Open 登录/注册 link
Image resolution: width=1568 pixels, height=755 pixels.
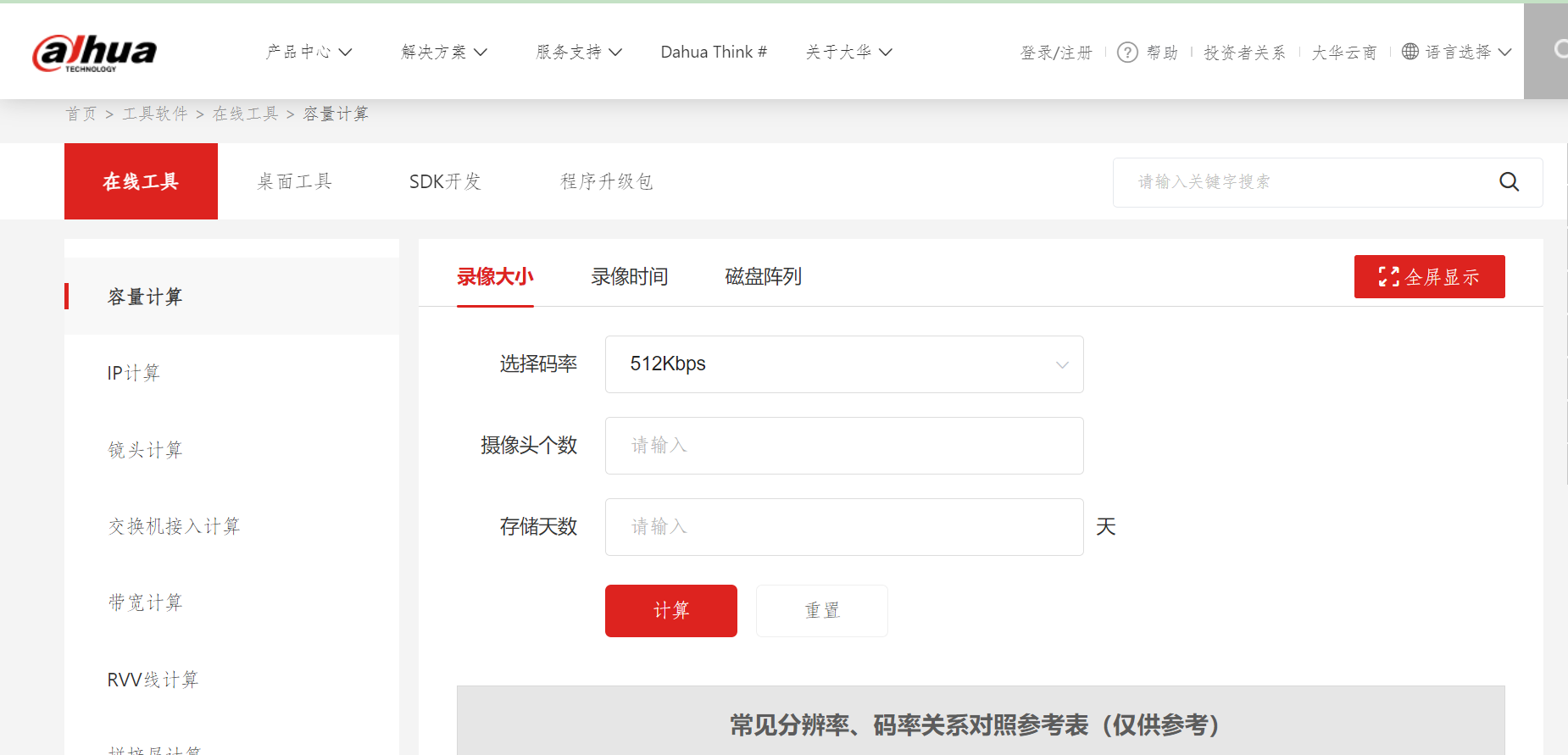pos(1056,53)
